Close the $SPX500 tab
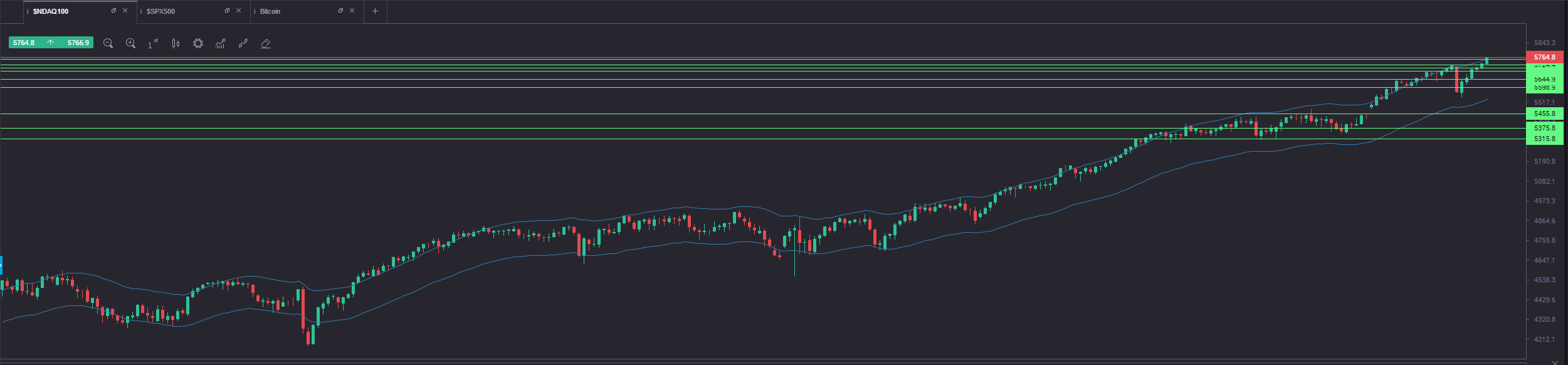 [x=238, y=11]
